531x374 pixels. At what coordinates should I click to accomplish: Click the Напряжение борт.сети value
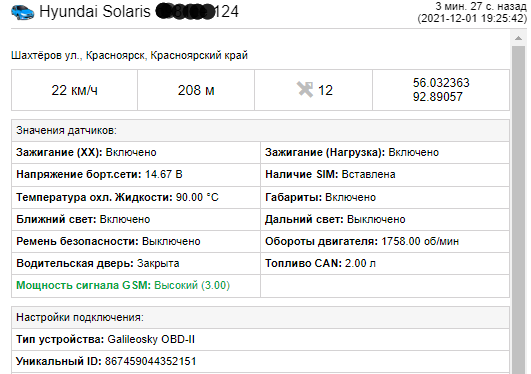pos(164,174)
